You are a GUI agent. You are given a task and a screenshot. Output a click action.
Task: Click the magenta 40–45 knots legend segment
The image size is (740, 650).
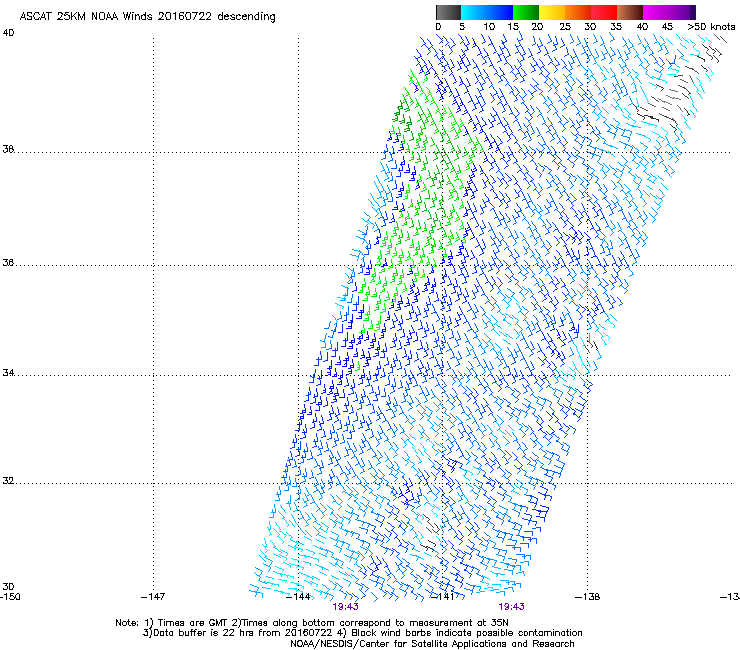(656, 12)
